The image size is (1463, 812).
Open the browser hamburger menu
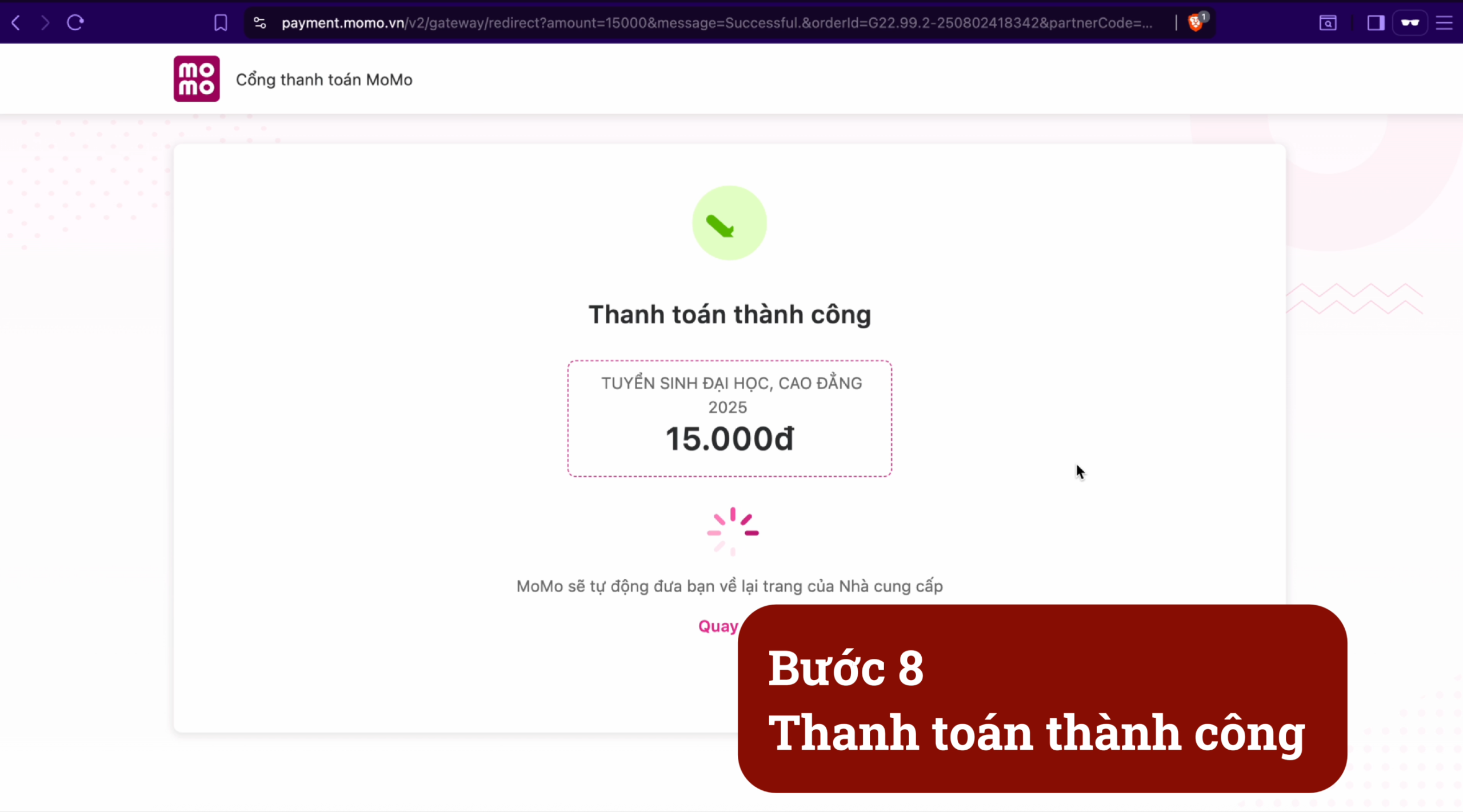point(1444,23)
